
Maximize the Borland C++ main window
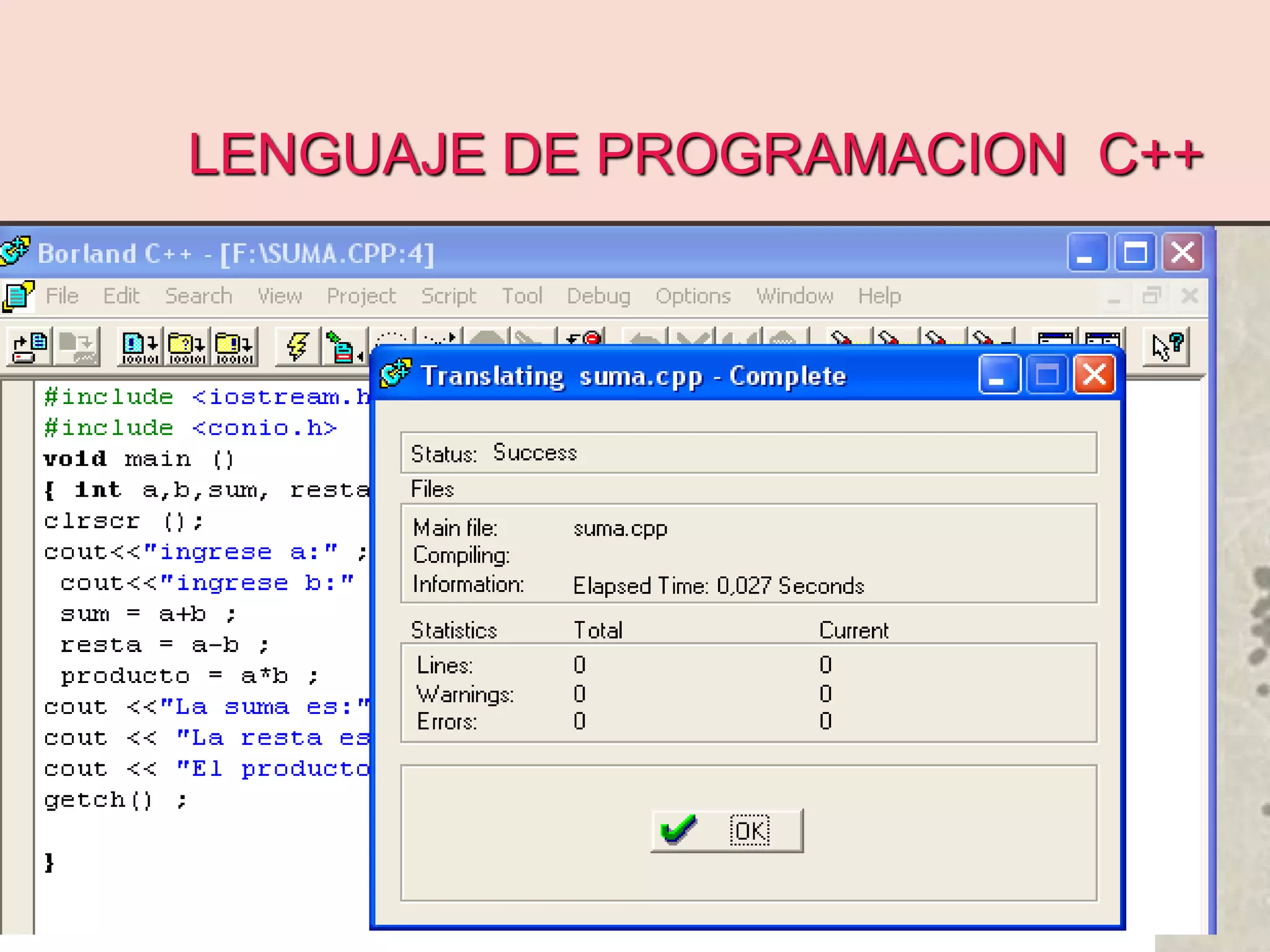click(x=1135, y=252)
